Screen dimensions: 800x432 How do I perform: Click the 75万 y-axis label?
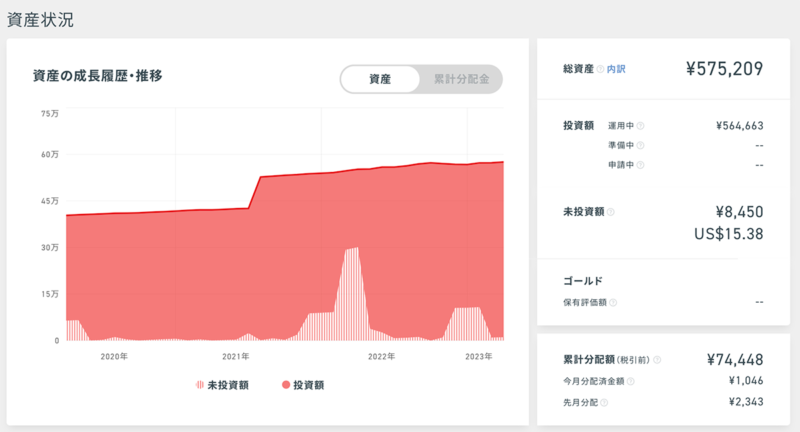[x=50, y=113]
